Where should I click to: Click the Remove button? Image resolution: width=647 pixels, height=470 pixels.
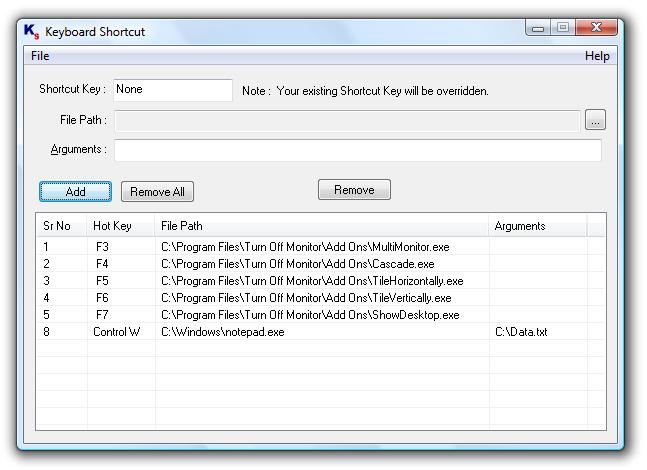tap(354, 190)
